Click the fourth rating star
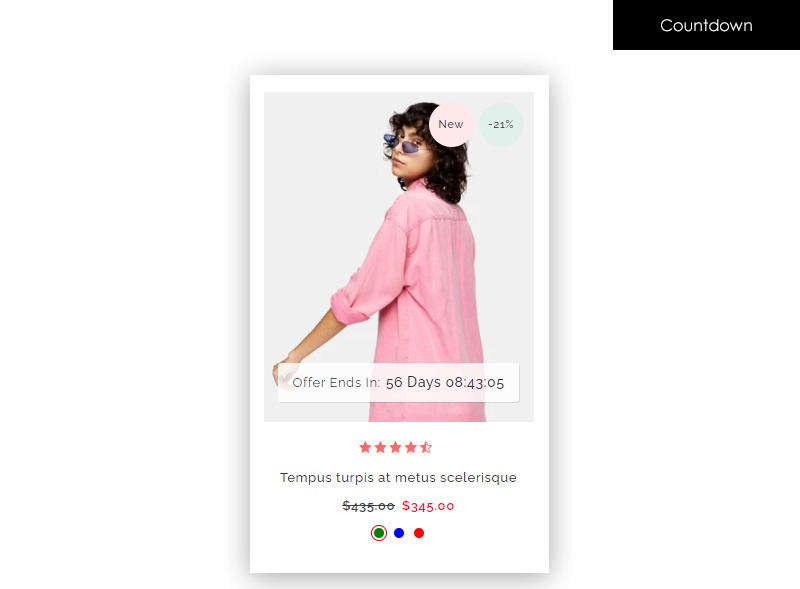The width and height of the screenshot is (800, 589). click(x=411, y=448)
